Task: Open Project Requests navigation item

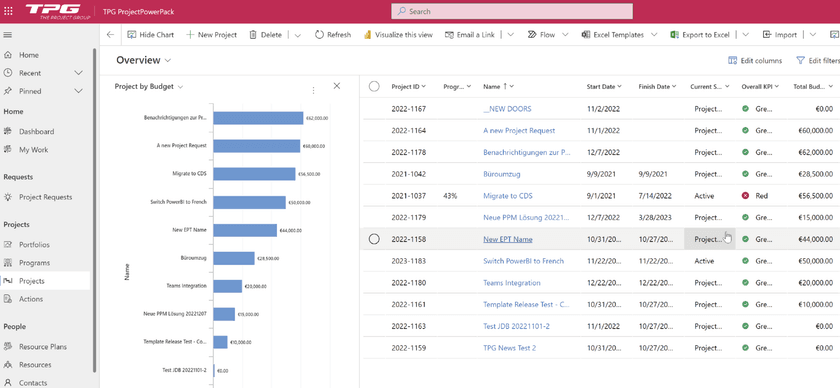Action: [46, 197]
